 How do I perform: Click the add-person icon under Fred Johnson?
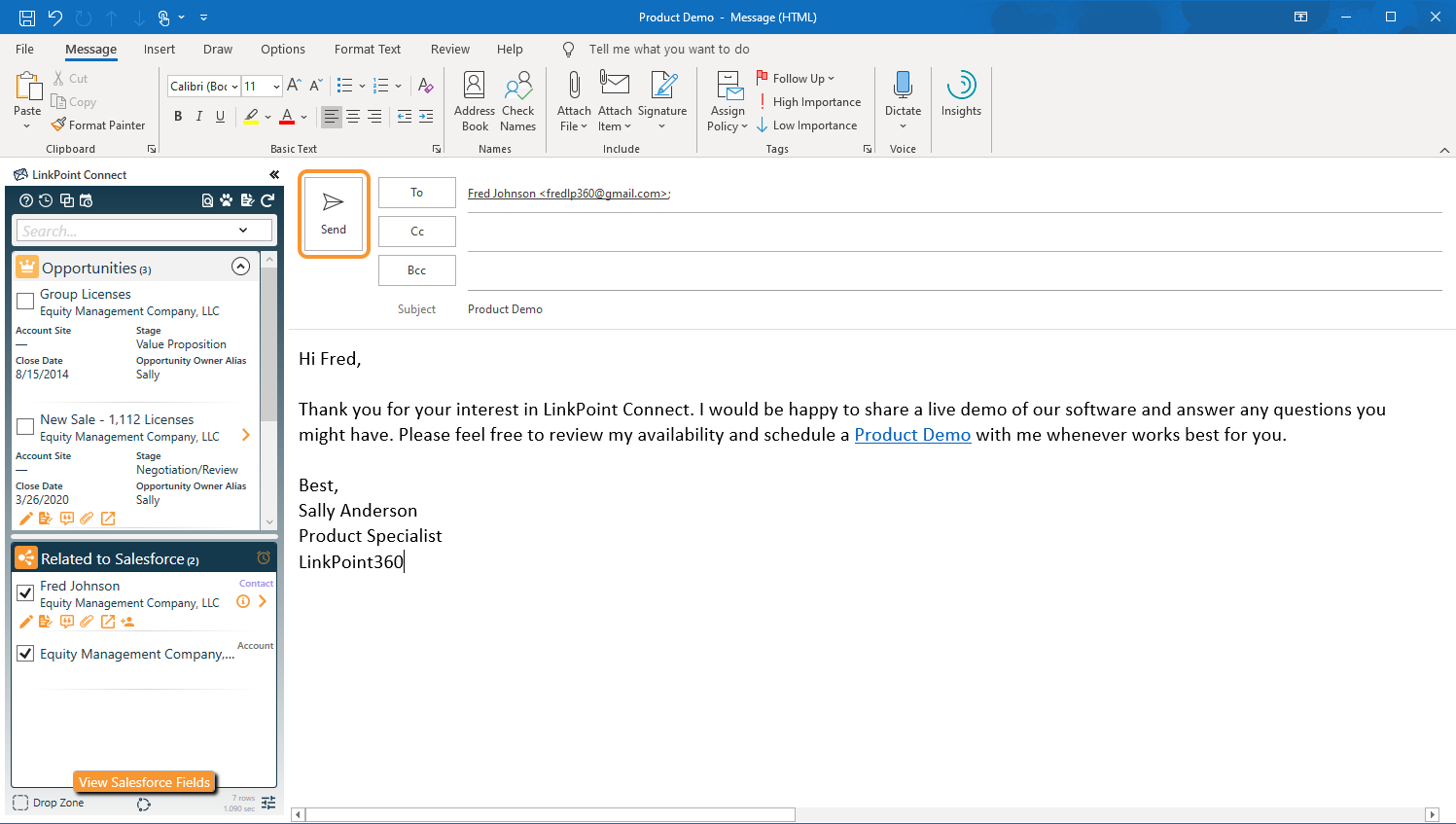pyautogui.click(x=127, y=622)
